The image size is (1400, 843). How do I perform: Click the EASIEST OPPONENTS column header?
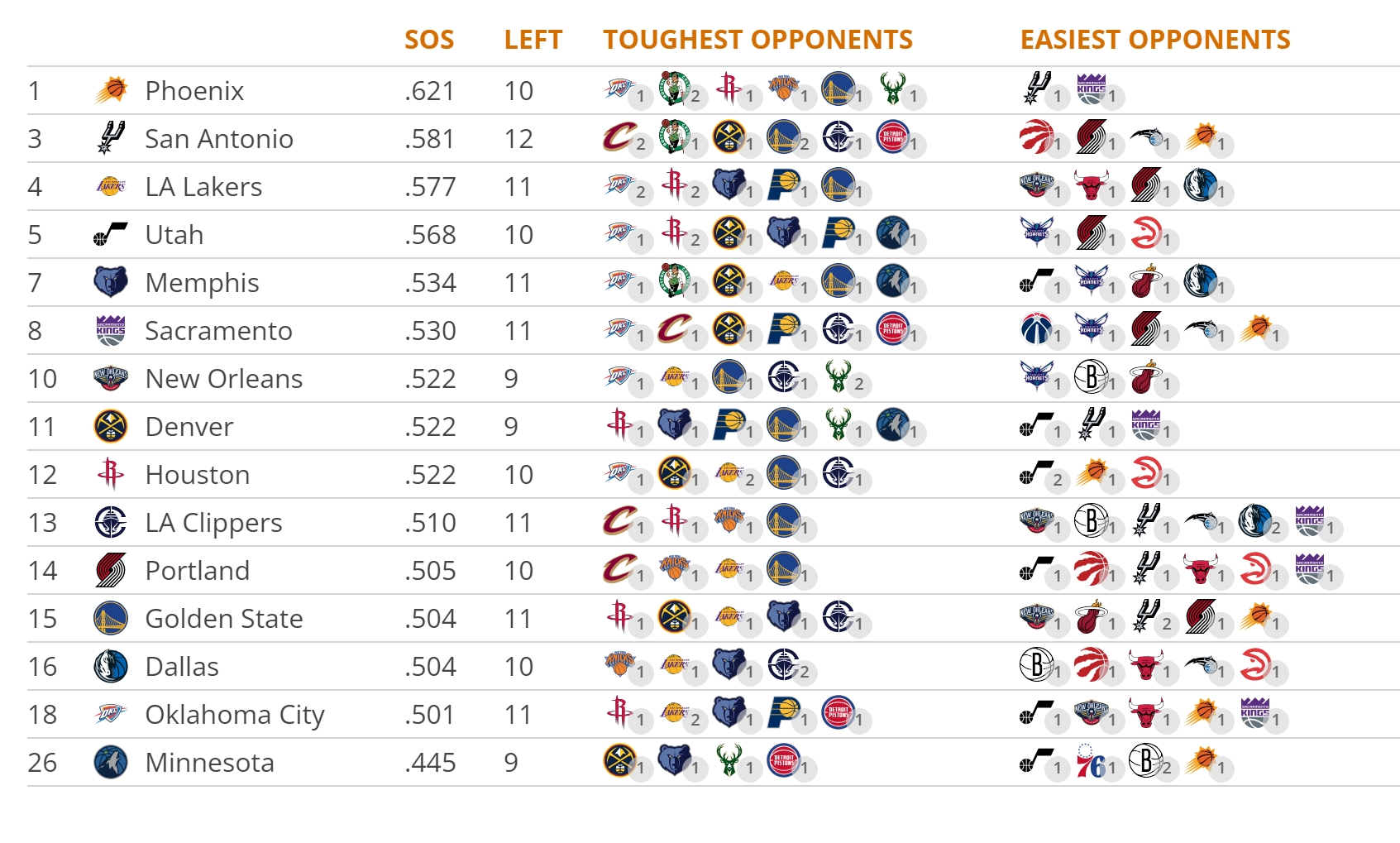pos(1155,40)
